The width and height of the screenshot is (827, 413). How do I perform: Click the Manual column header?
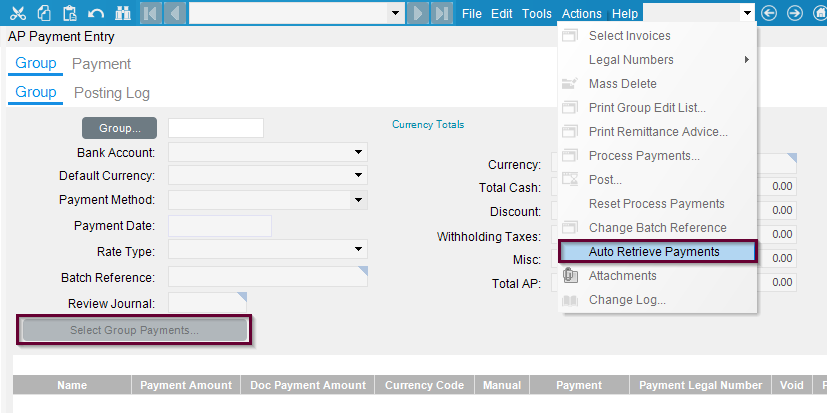coord(502,385)
